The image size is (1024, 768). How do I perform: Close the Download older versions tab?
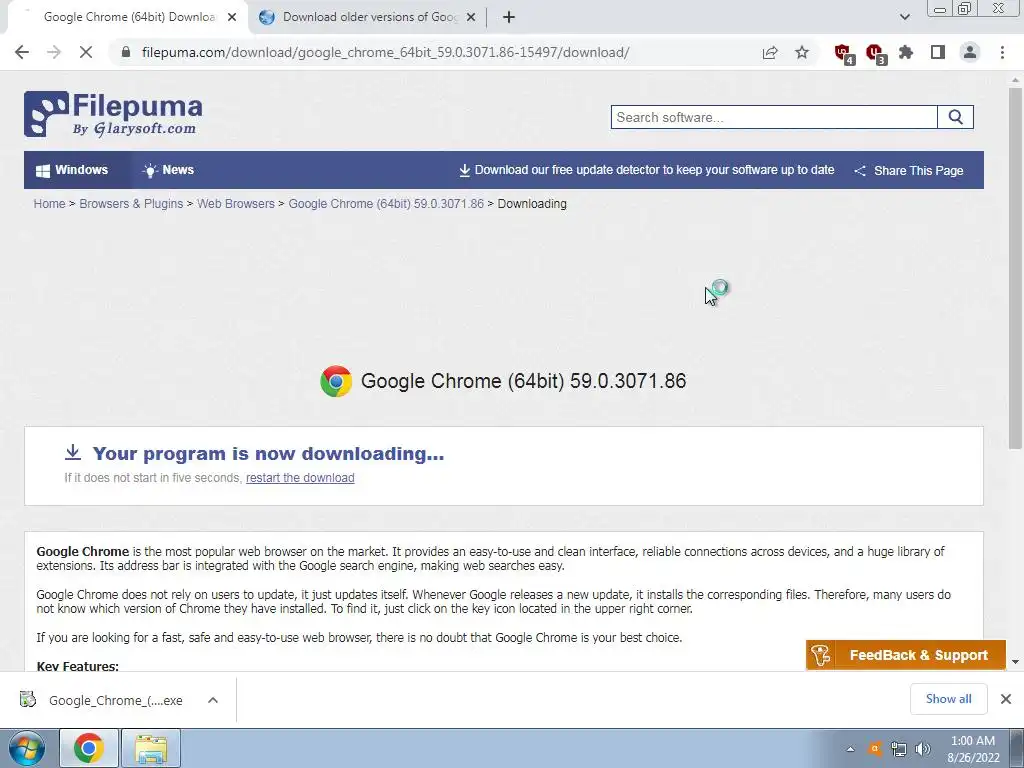pyautogui.click(x=471, y=18)
